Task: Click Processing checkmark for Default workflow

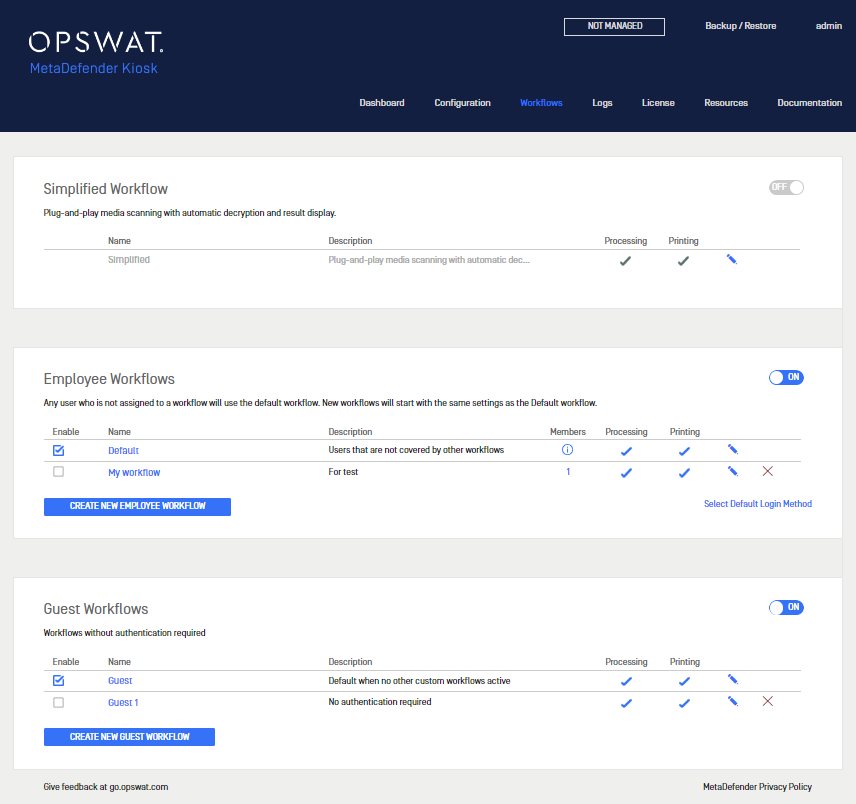Action: [x=626, y=451]
